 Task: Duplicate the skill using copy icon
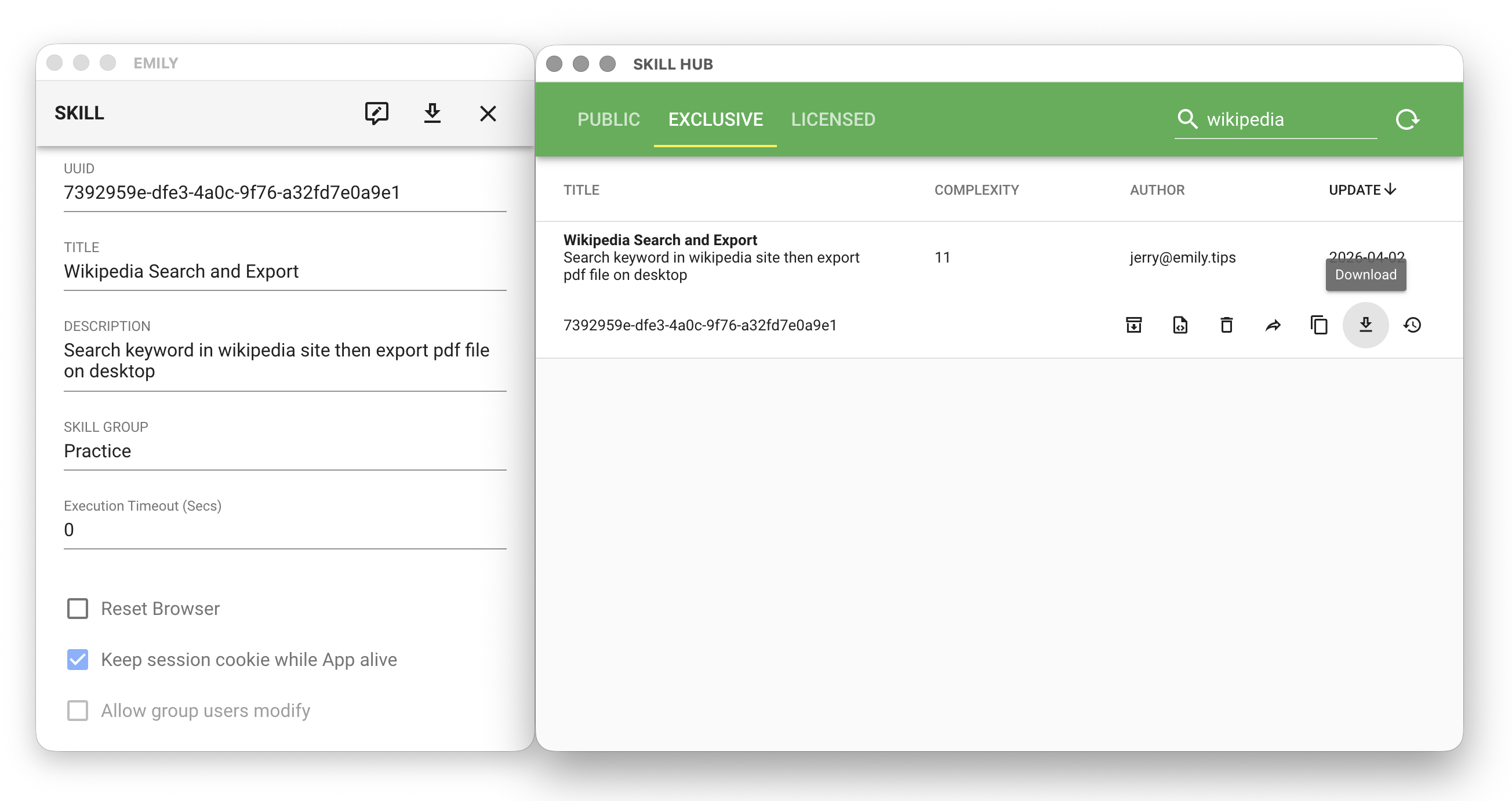click(1319, 325)
